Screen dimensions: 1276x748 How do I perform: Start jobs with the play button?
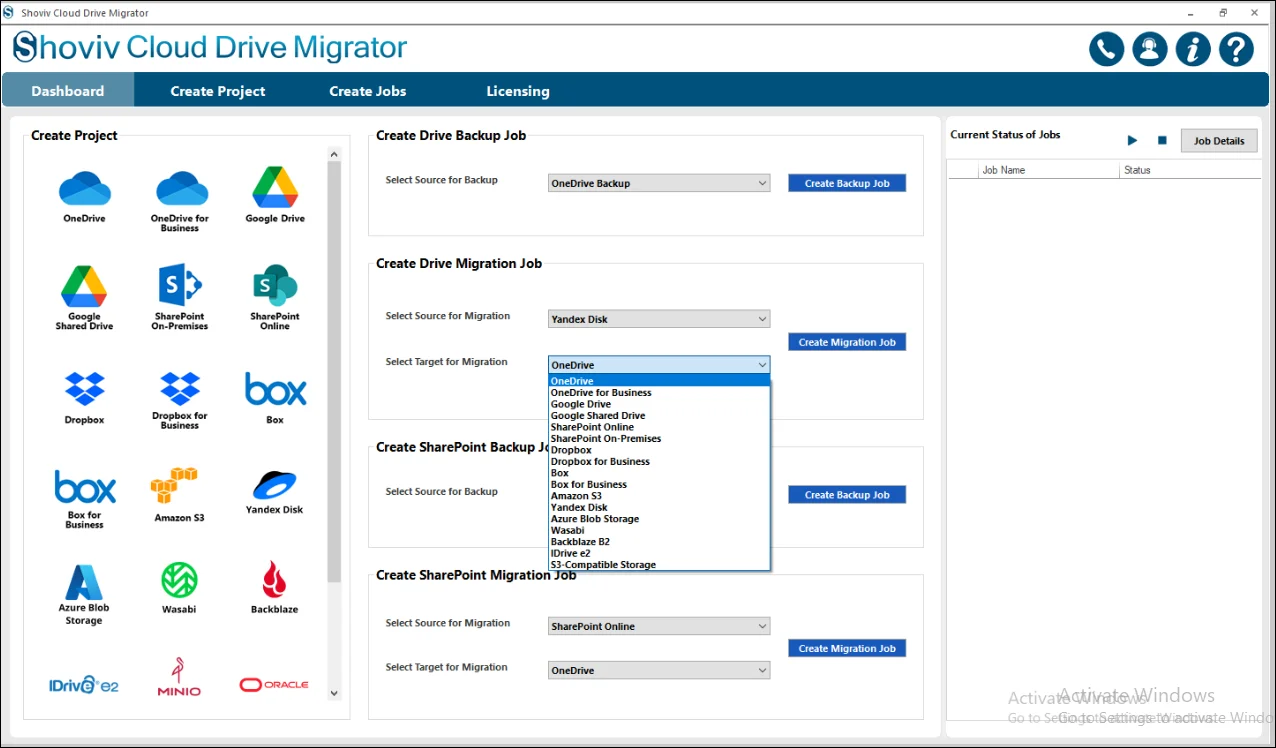click(1133, 141)
